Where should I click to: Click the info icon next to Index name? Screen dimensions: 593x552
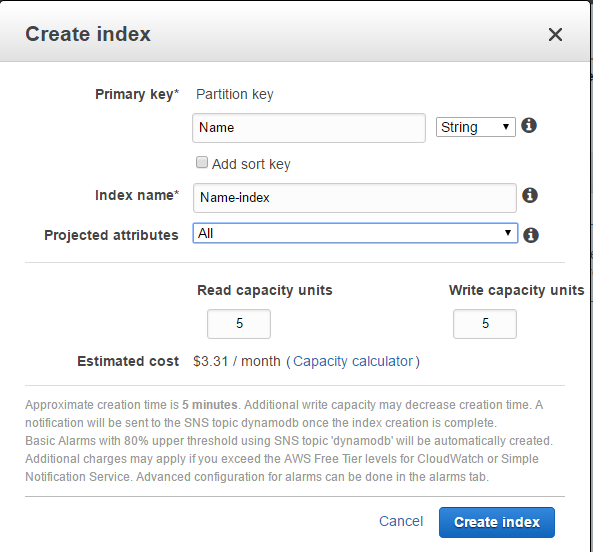click(530, 195)
